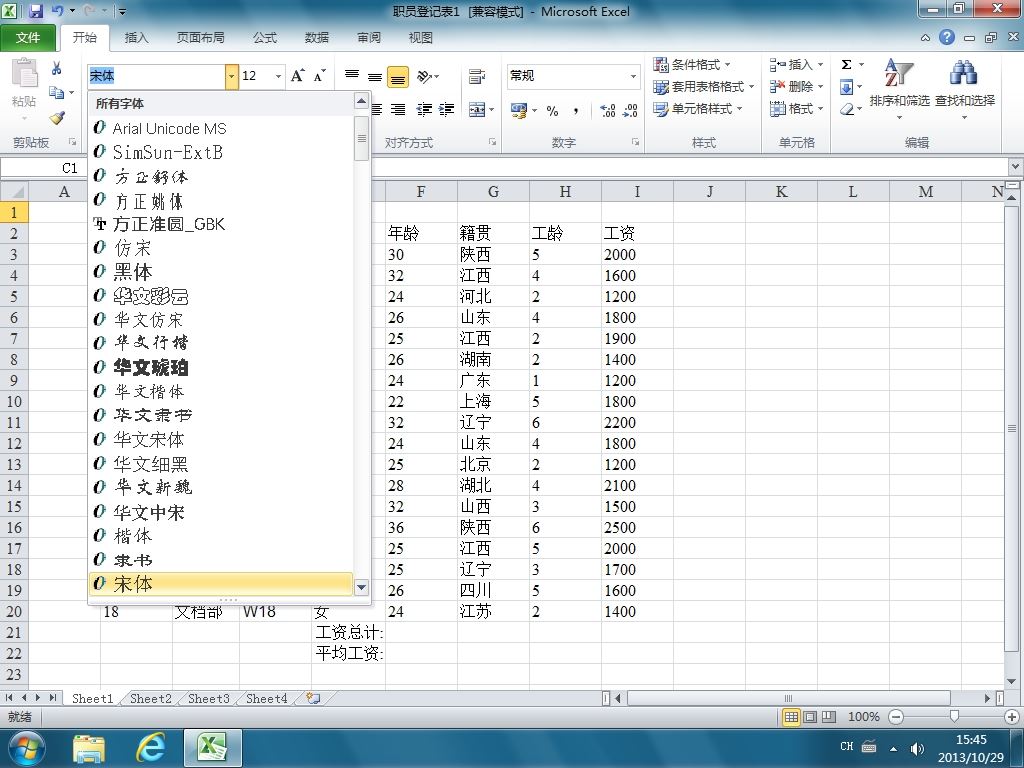Insert new worksheet tab icon

coord(313,698)
